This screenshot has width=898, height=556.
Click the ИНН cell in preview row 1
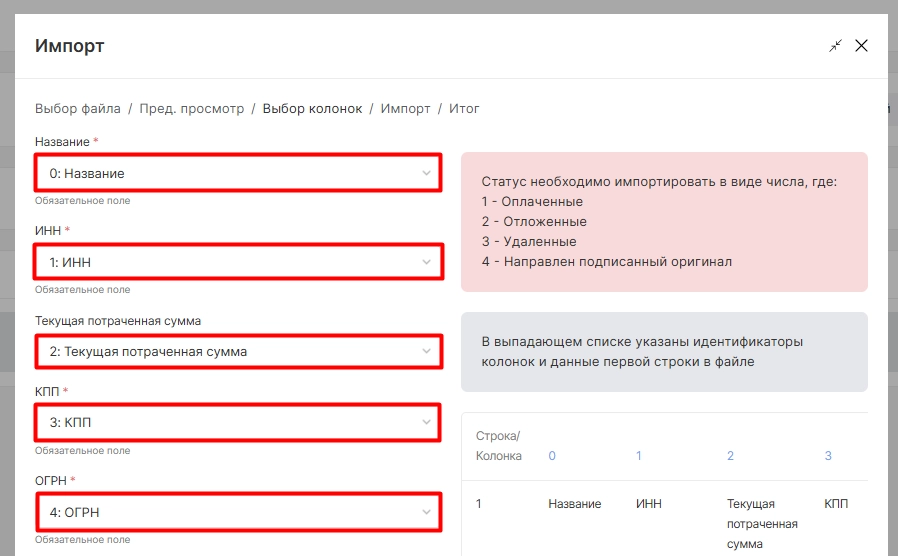pos(649,504)
